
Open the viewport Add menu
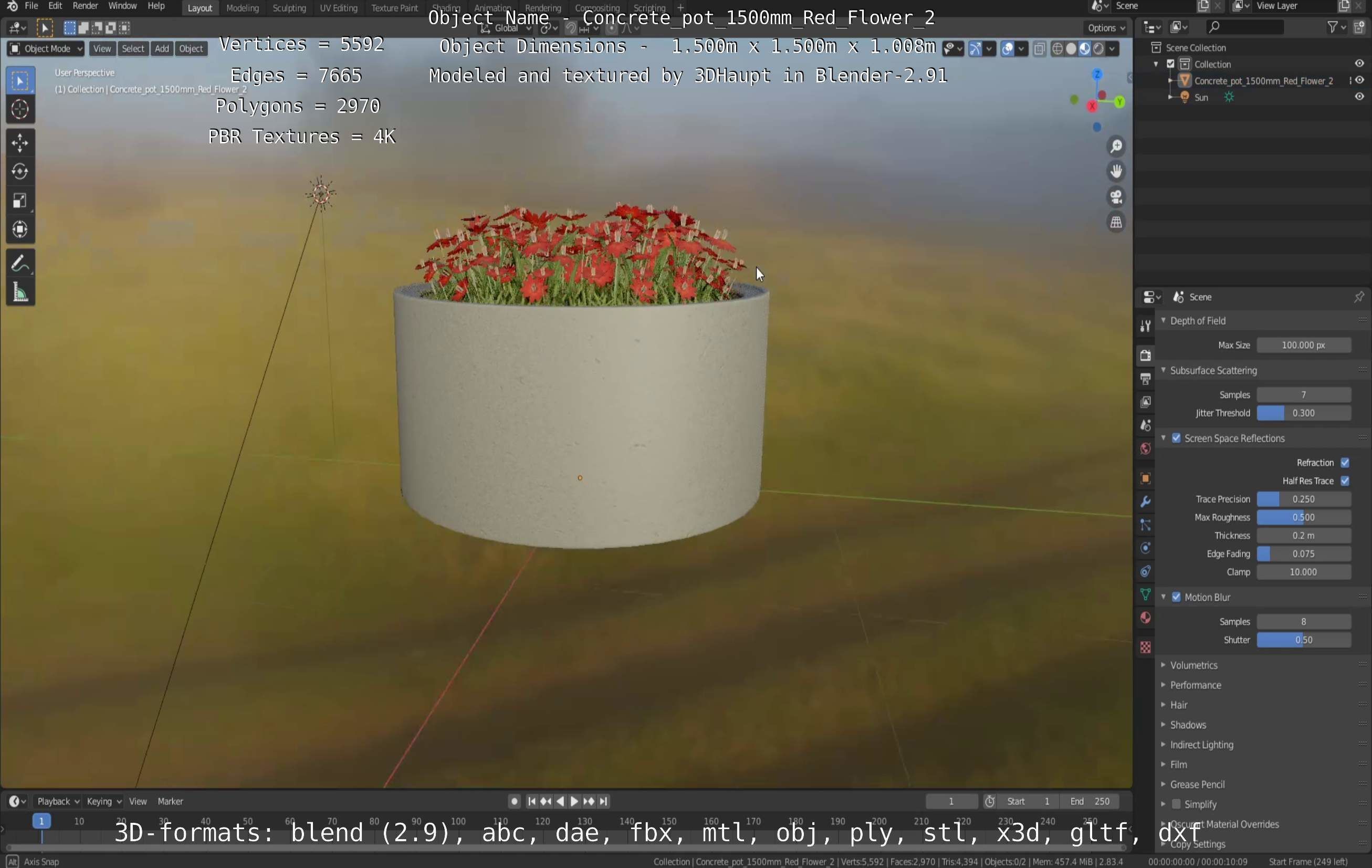(x=162, y=49)
